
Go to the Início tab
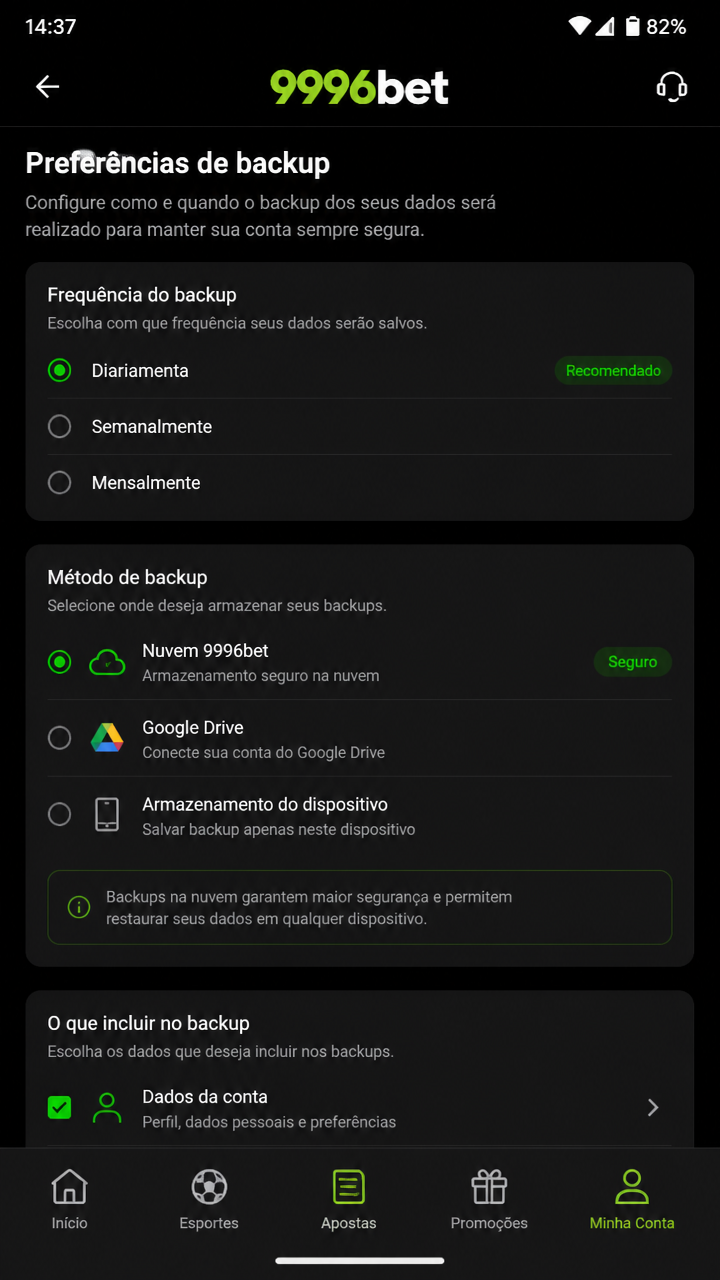(x=70, y=1200)
